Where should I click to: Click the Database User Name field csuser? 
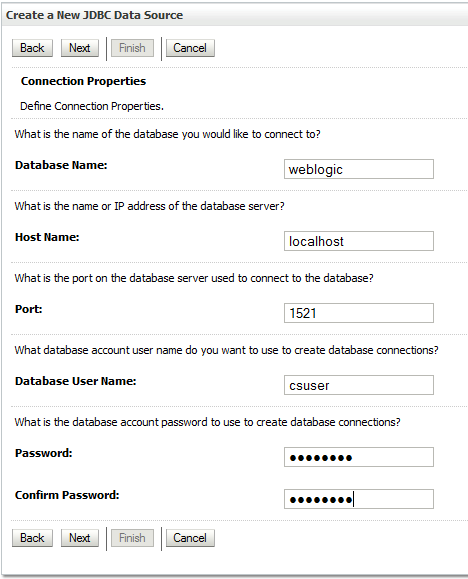(359, 385)
